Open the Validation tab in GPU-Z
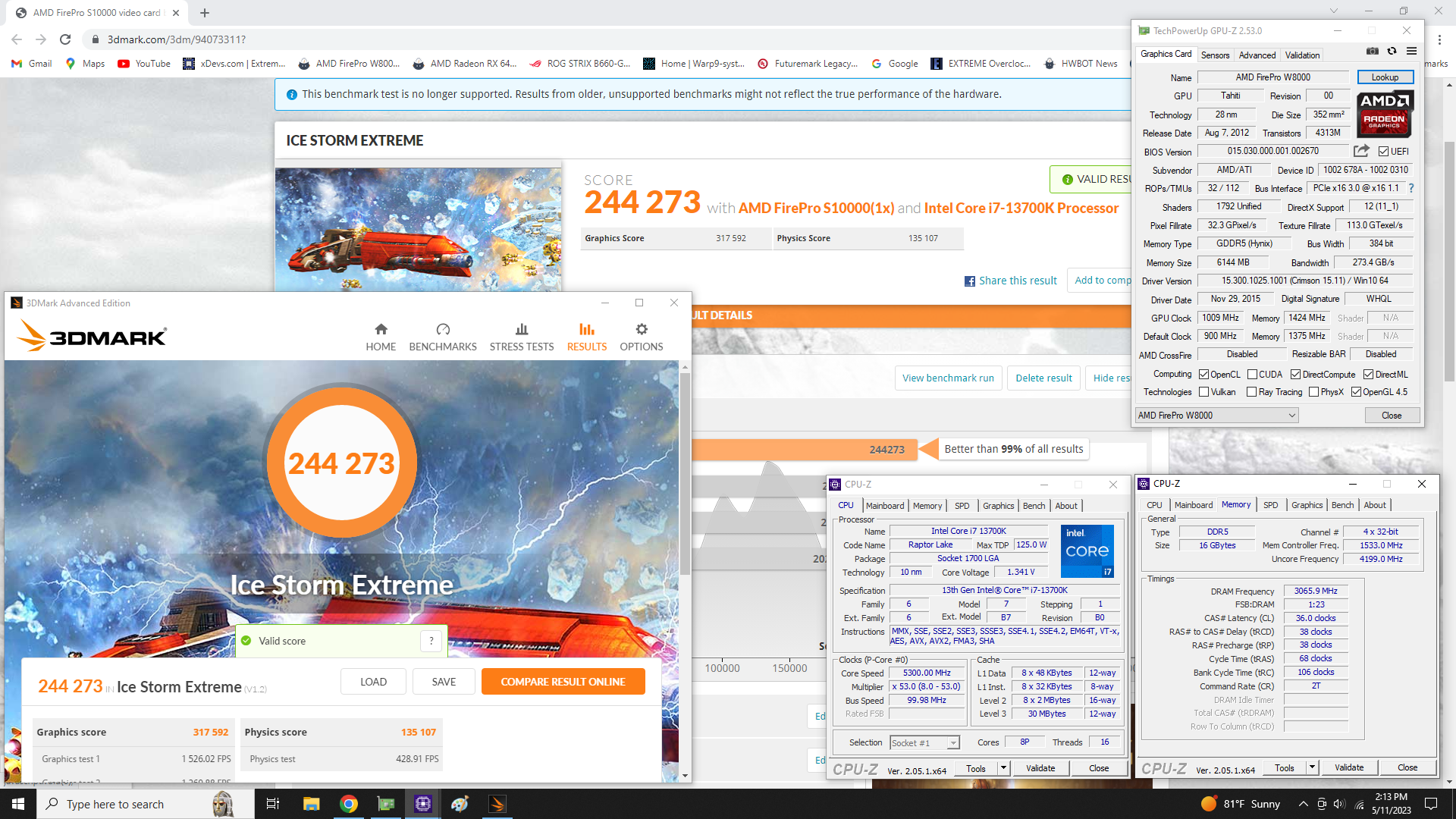 pyautogui.click(x=1302, y=55)
